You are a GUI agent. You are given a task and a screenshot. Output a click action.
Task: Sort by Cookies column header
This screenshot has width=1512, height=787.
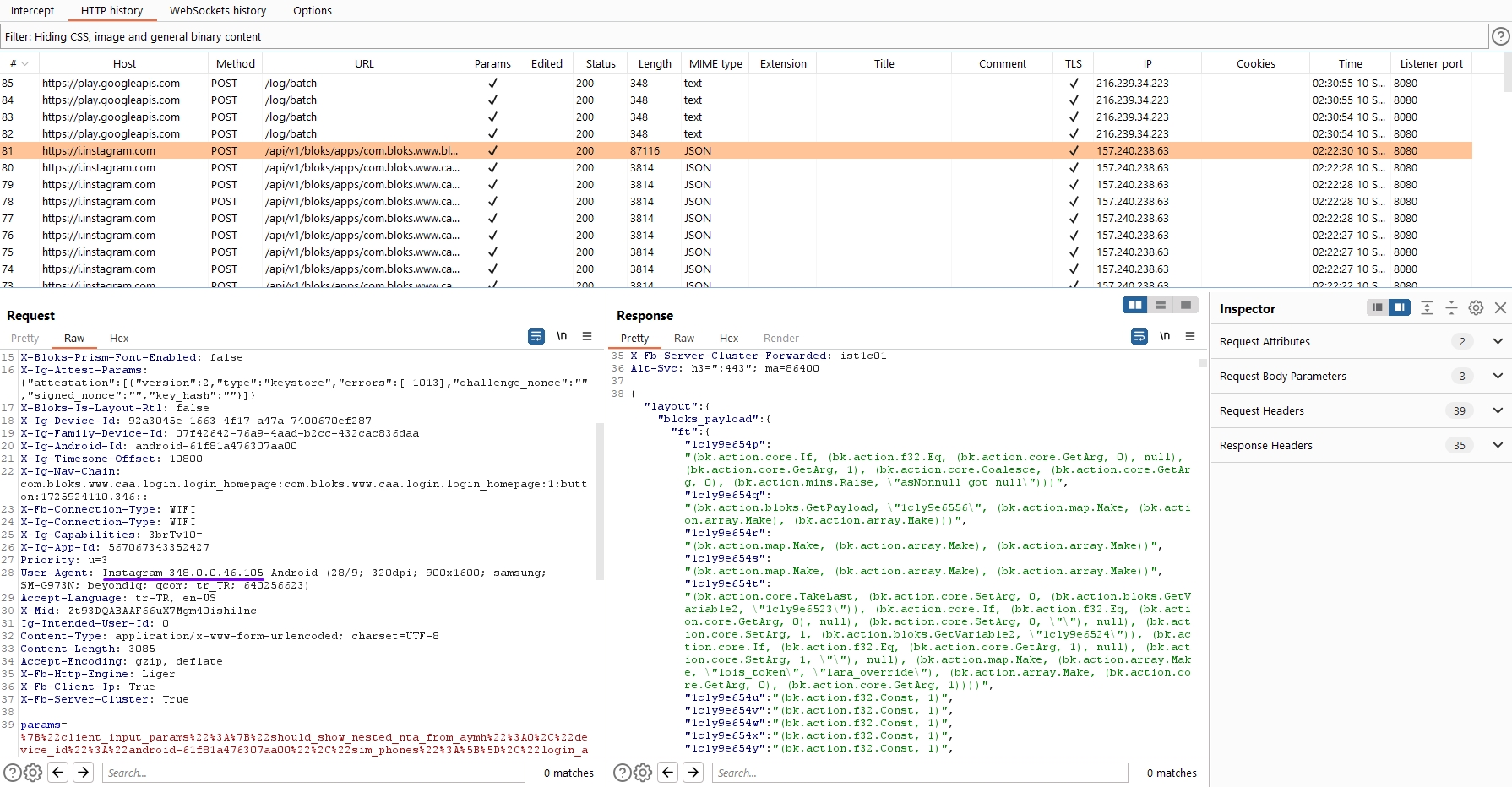(x=1256, y=63)
